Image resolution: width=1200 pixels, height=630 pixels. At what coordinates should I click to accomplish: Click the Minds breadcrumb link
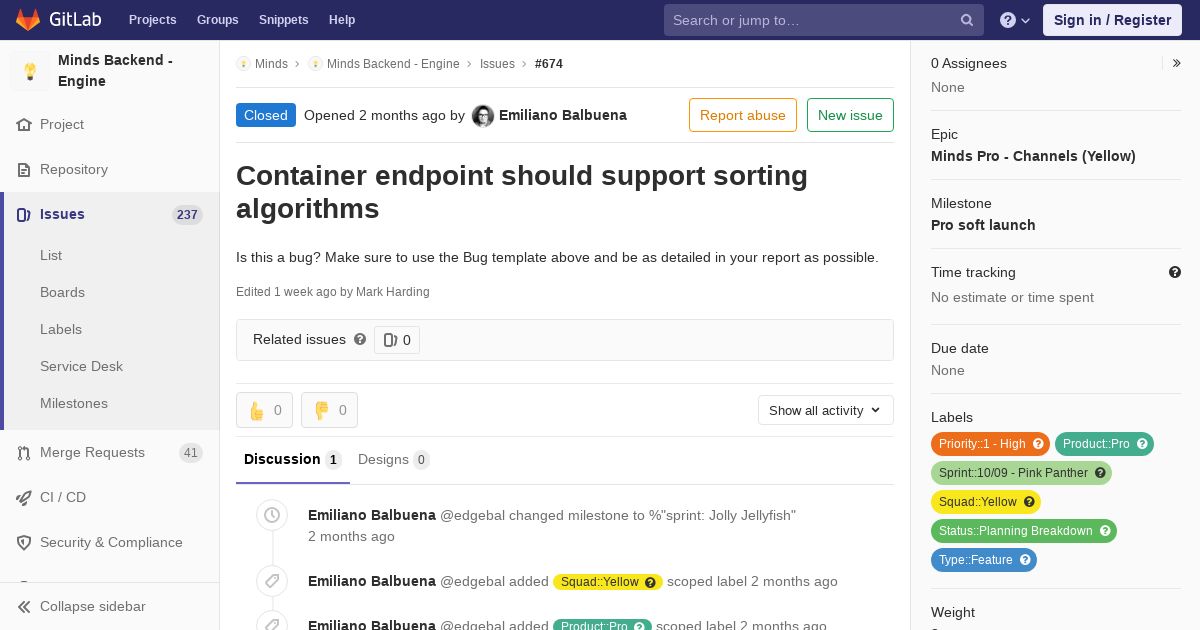[x=271, y=64]
